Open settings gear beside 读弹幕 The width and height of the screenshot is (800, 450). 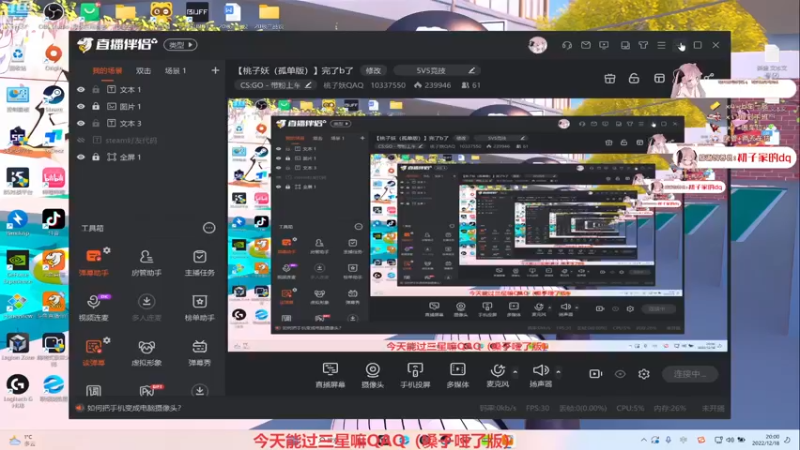[107, 340]
